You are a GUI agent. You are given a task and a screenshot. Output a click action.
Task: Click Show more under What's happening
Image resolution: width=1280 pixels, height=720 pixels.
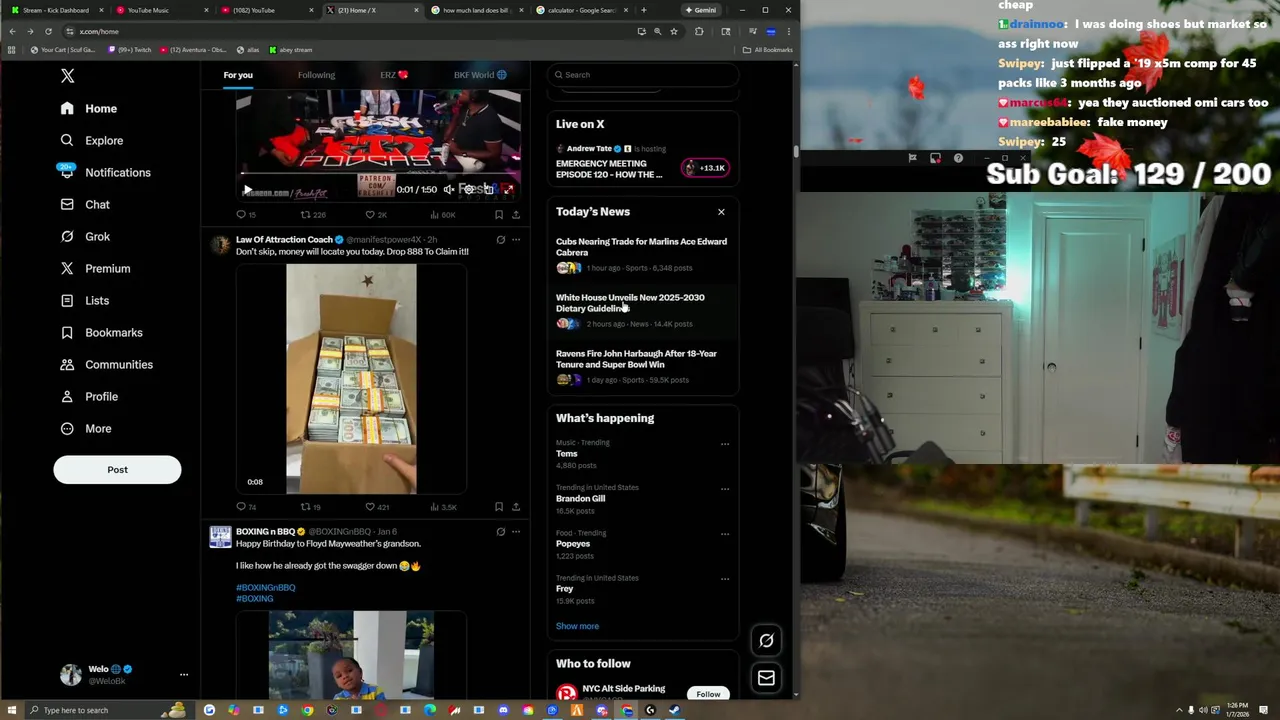click(577, 626)
